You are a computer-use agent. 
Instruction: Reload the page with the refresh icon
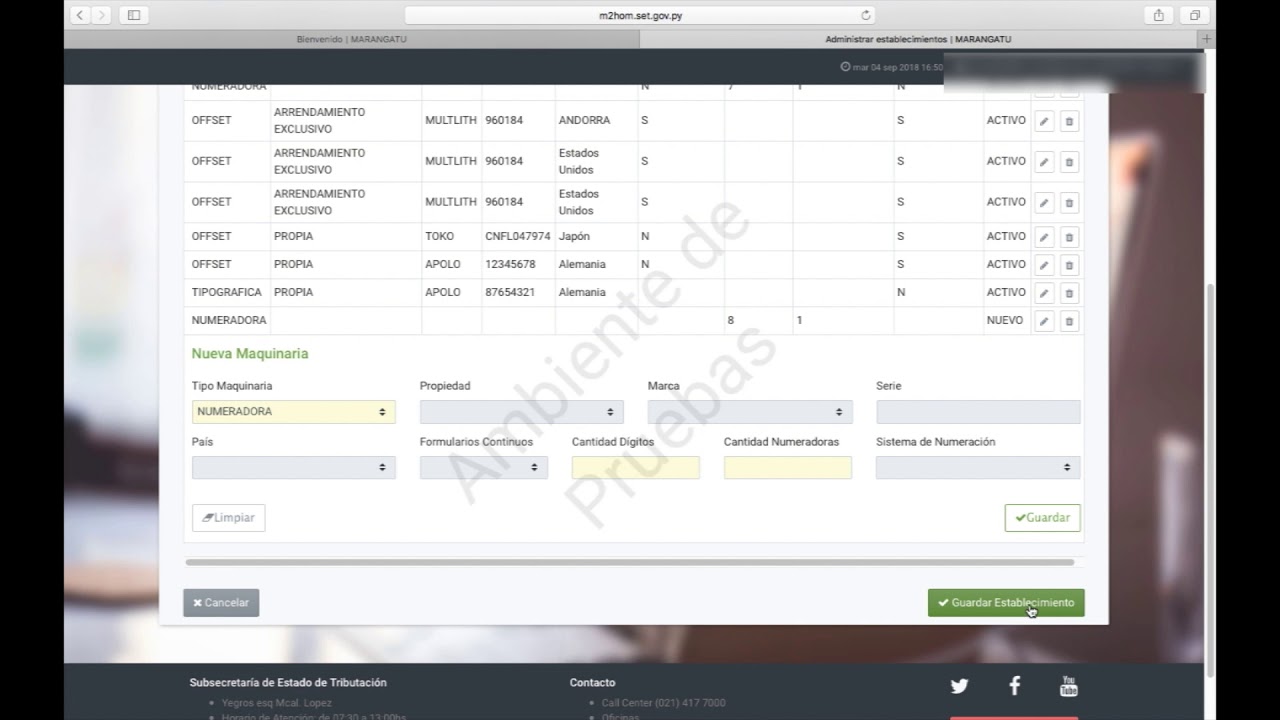coord(866,15)
